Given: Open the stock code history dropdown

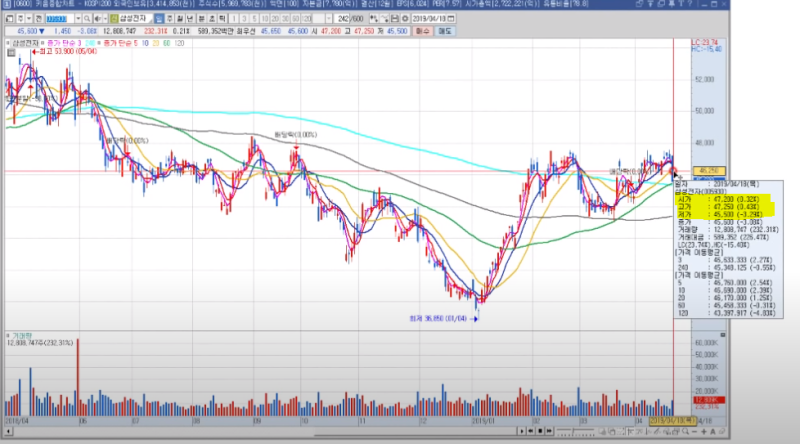Looking at the screenshot, I should tap(79, 18).
